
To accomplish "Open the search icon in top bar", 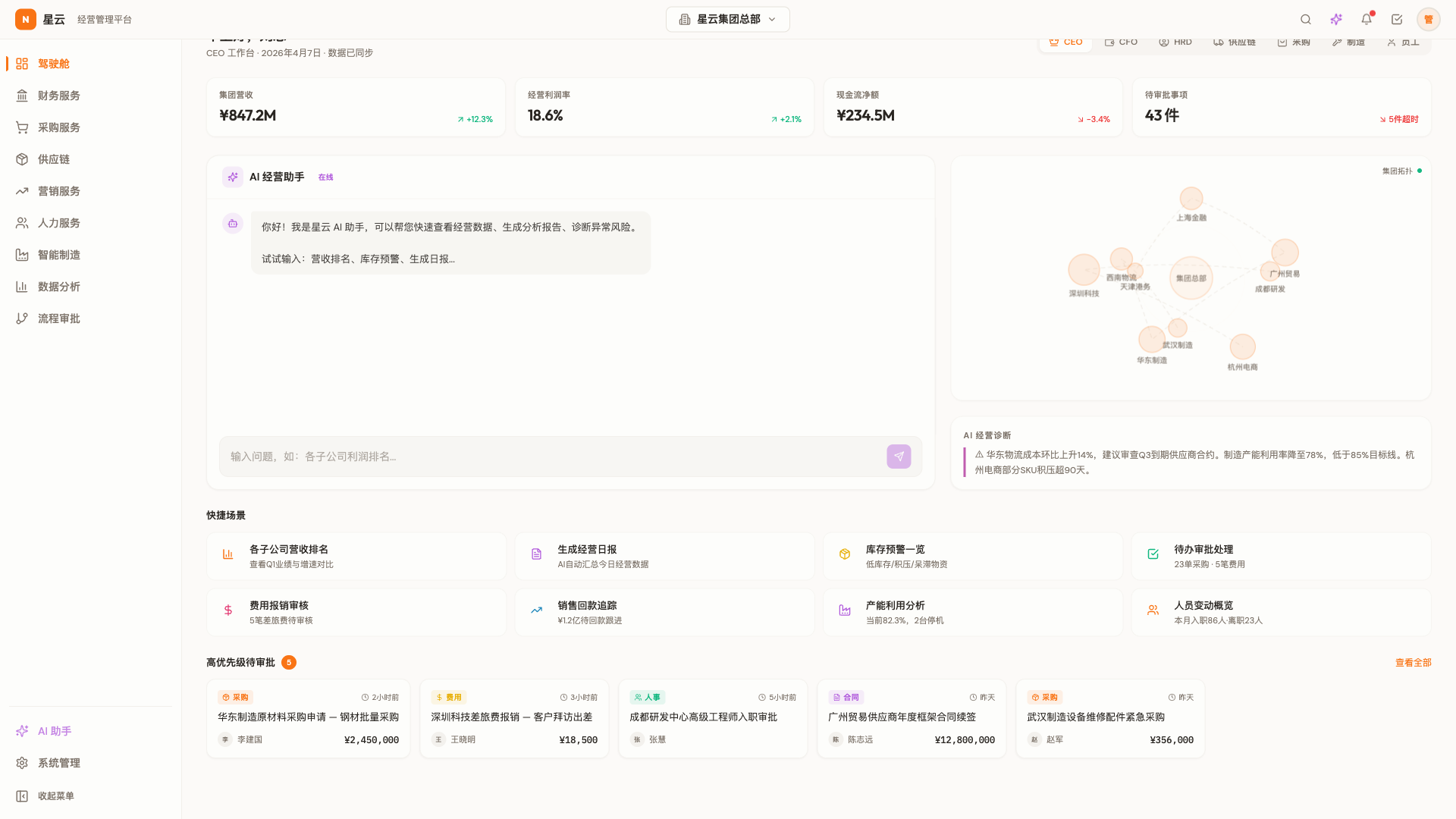I will (x=1305, y=20).
